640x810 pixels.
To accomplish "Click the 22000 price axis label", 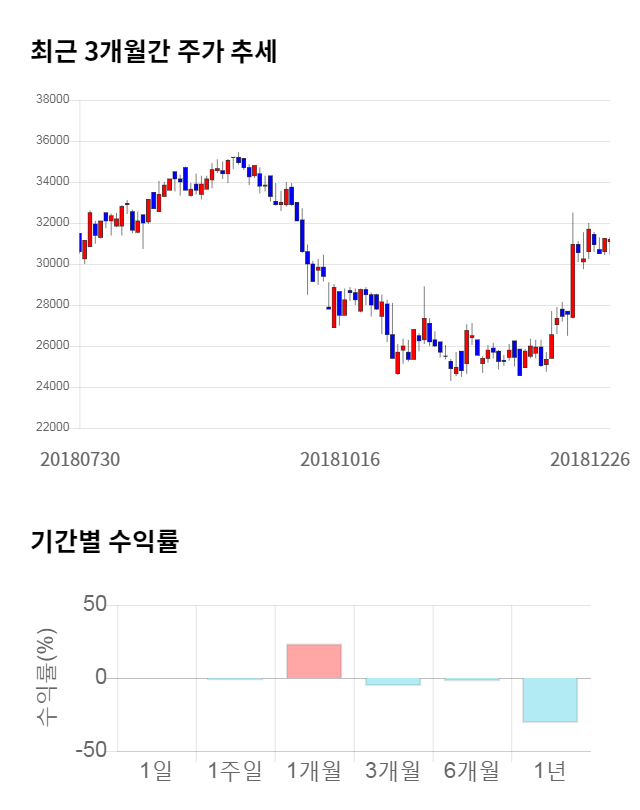I will click(52, 428).
